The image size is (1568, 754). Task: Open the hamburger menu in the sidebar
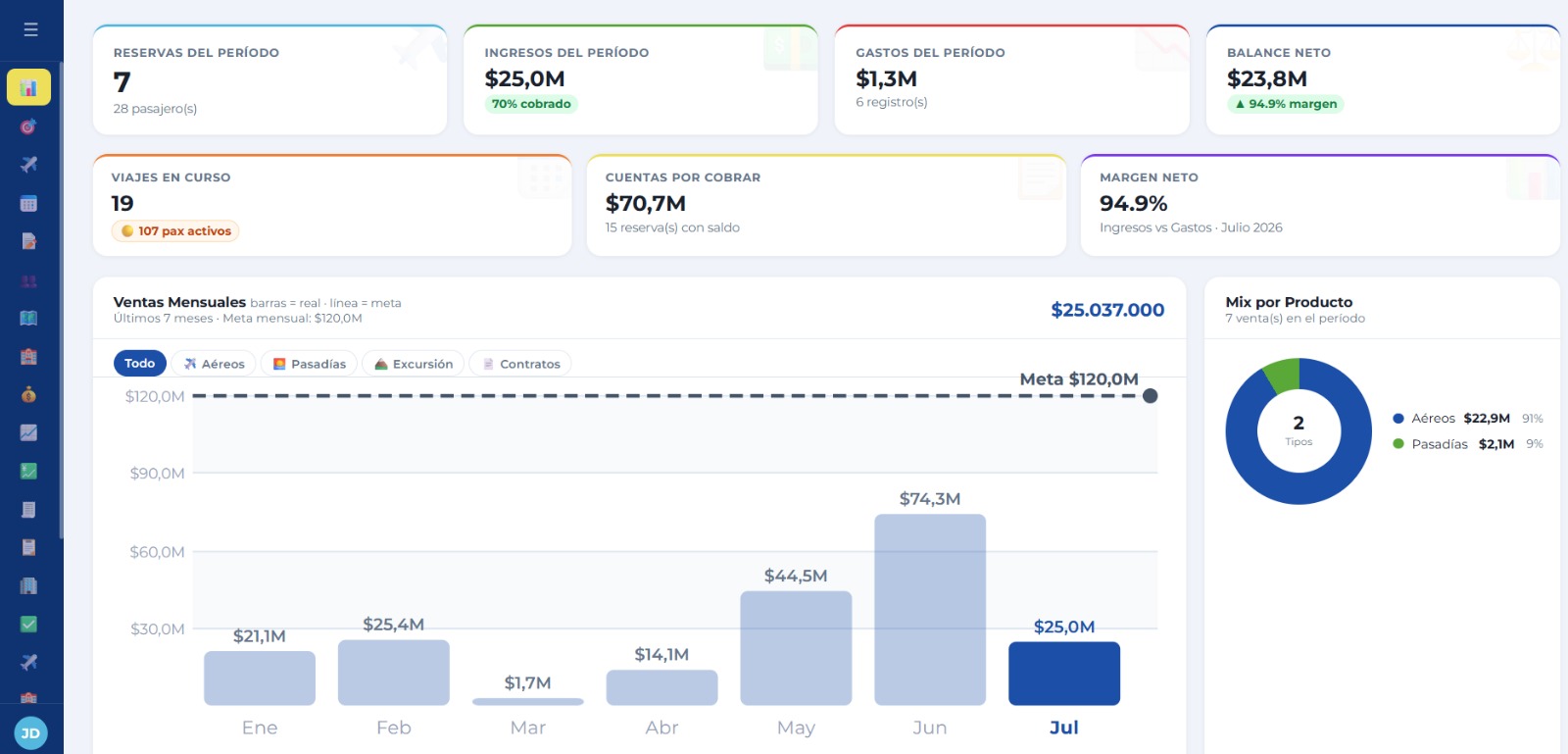pyautogui.click(x=30, y=29)
